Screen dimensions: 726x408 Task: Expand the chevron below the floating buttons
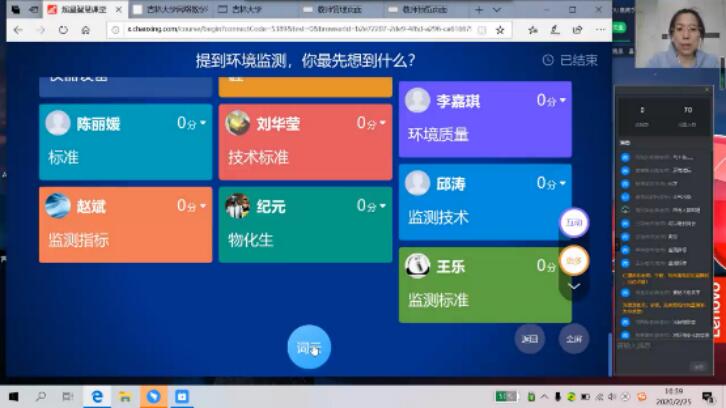click(x=574, y=286)
